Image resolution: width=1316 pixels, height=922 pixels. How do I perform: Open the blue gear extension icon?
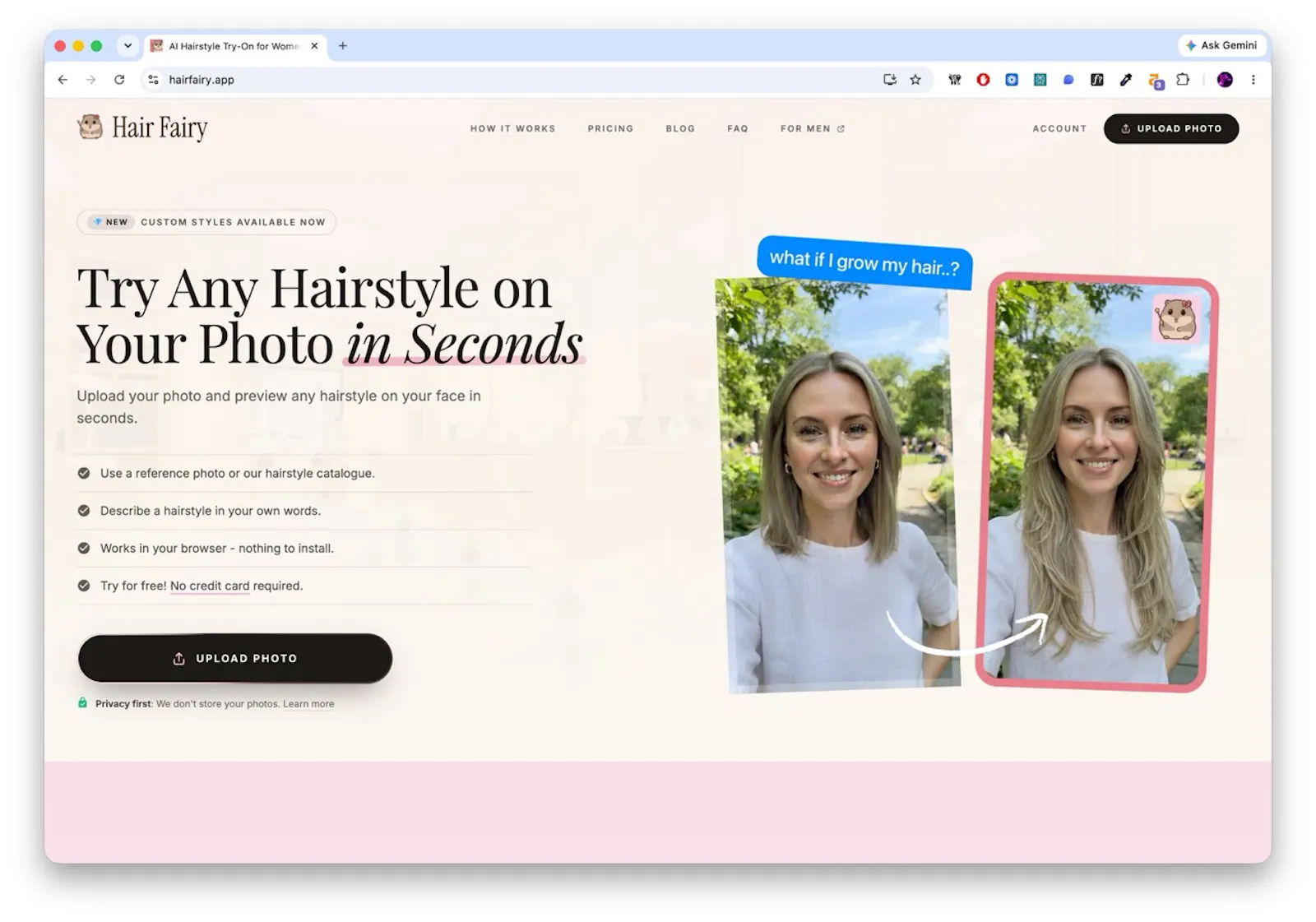point(1012,80)
